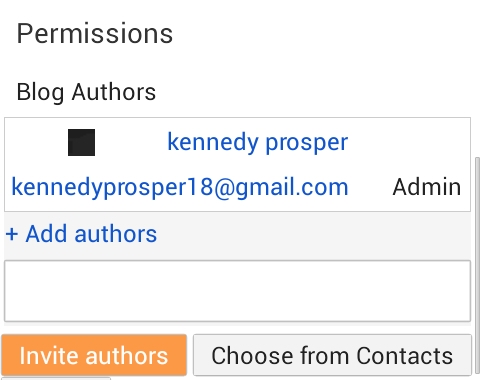Click the word prosper in the author name

click(306, 143)
